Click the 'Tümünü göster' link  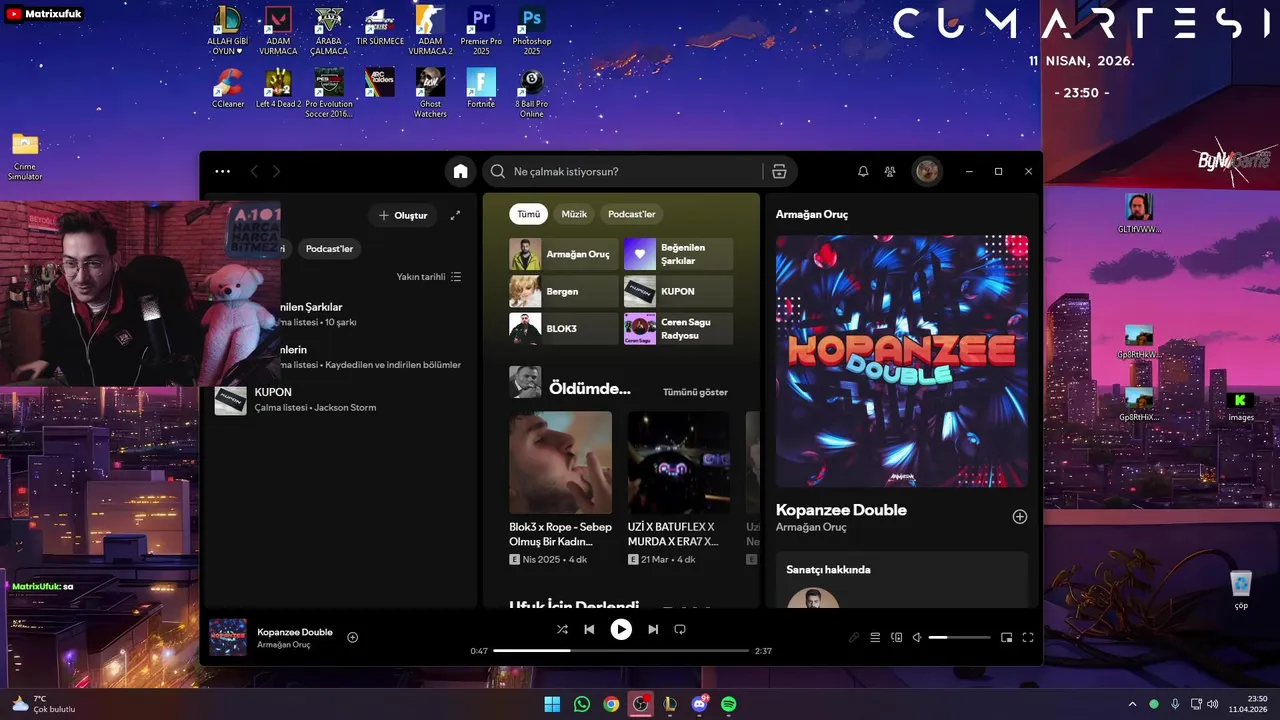coord(695,392)
